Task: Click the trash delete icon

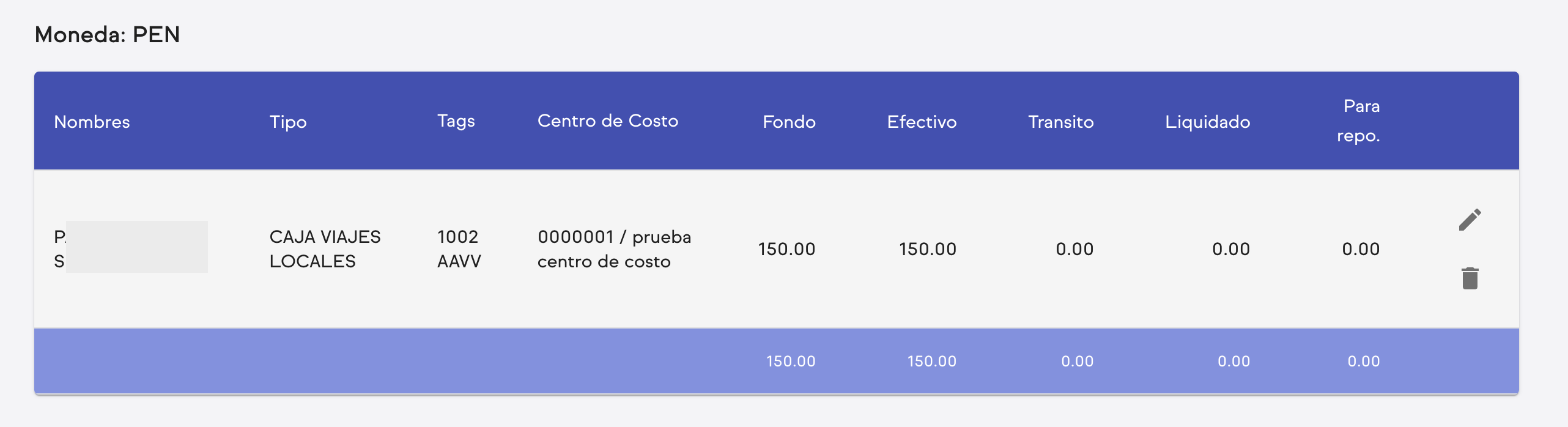Action: [x=1471, y=278]
